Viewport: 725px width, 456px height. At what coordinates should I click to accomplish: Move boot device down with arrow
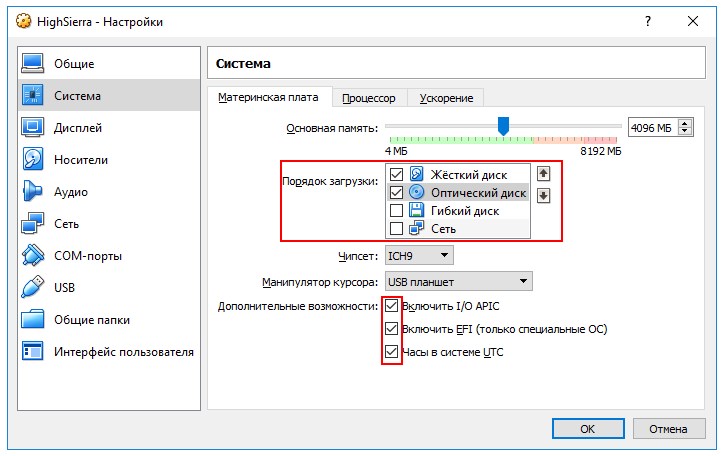coord(544,195)
